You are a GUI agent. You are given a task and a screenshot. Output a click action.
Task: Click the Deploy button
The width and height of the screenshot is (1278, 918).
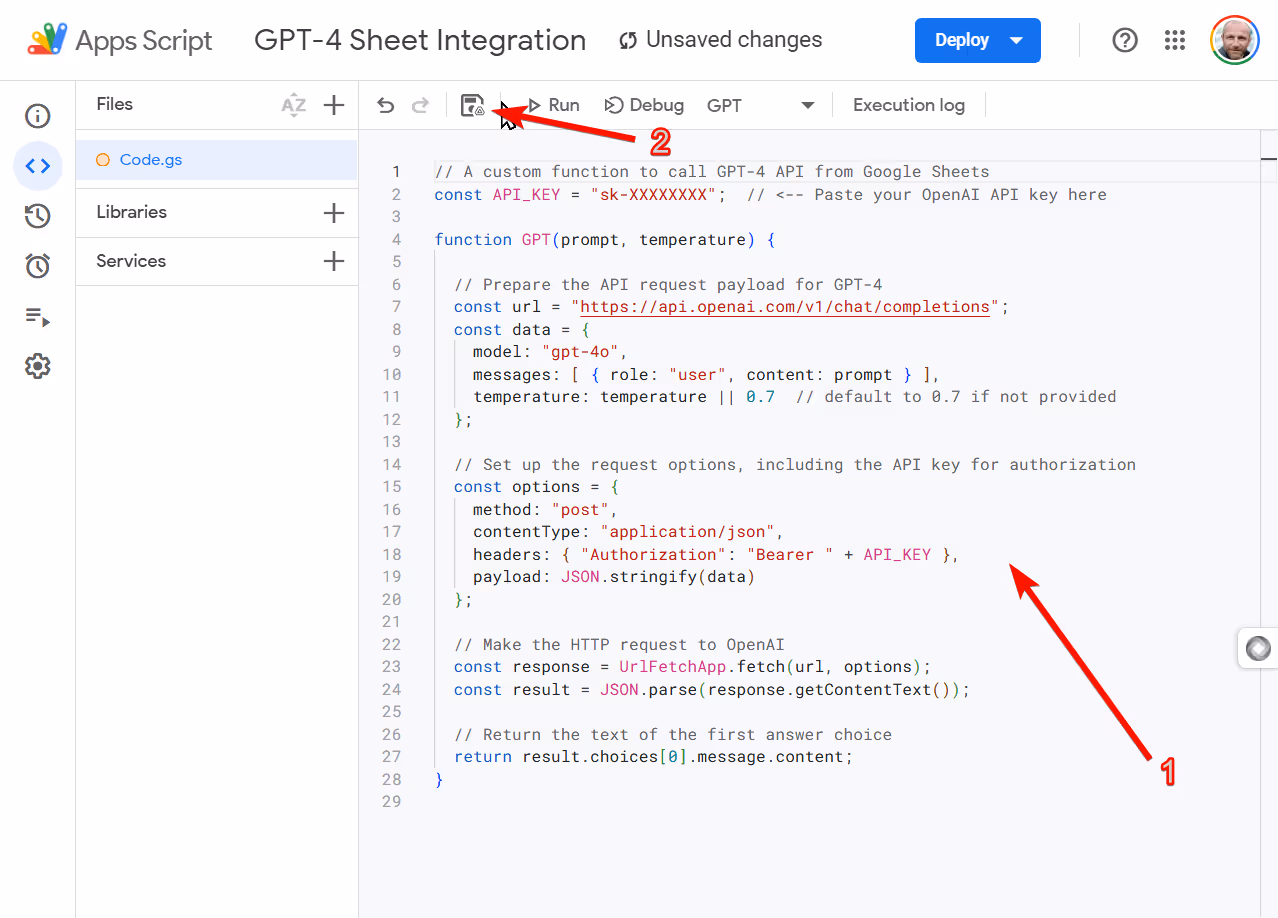tap(978, 41)
